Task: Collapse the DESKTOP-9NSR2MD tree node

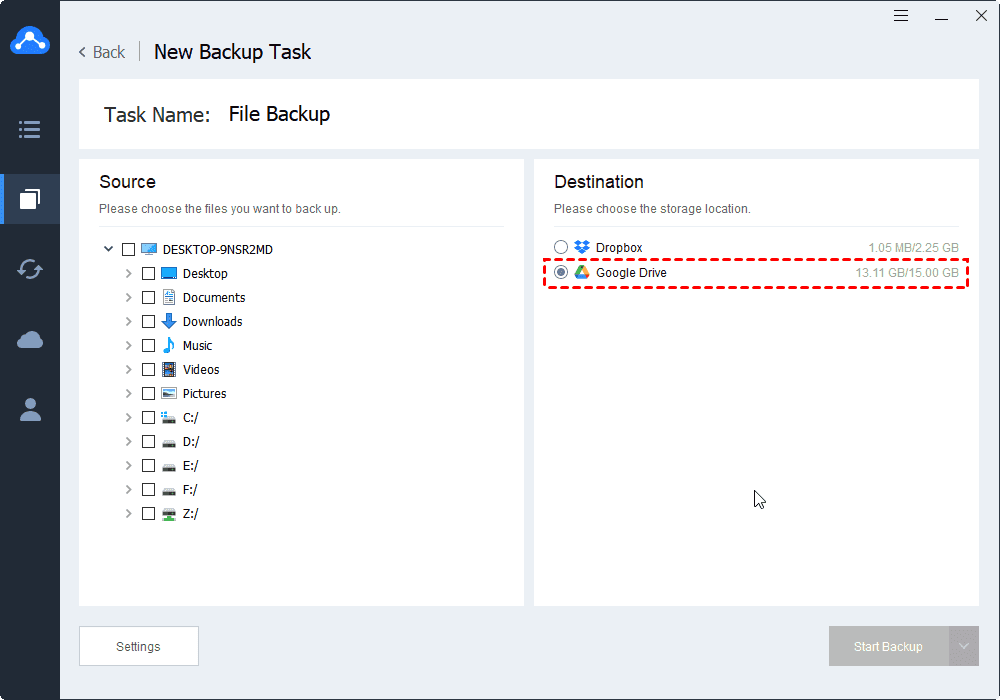Action: pos(108,249)
